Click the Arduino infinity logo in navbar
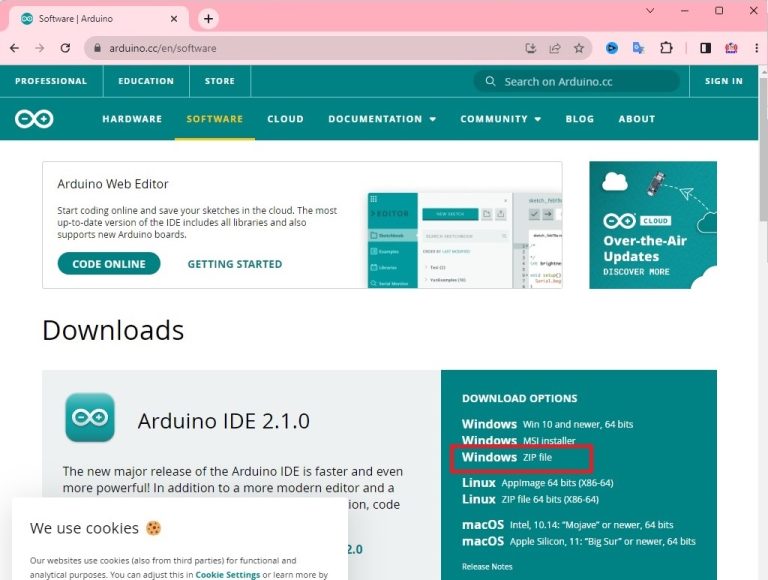The image size is (768, 580). [x=34, y=119]
